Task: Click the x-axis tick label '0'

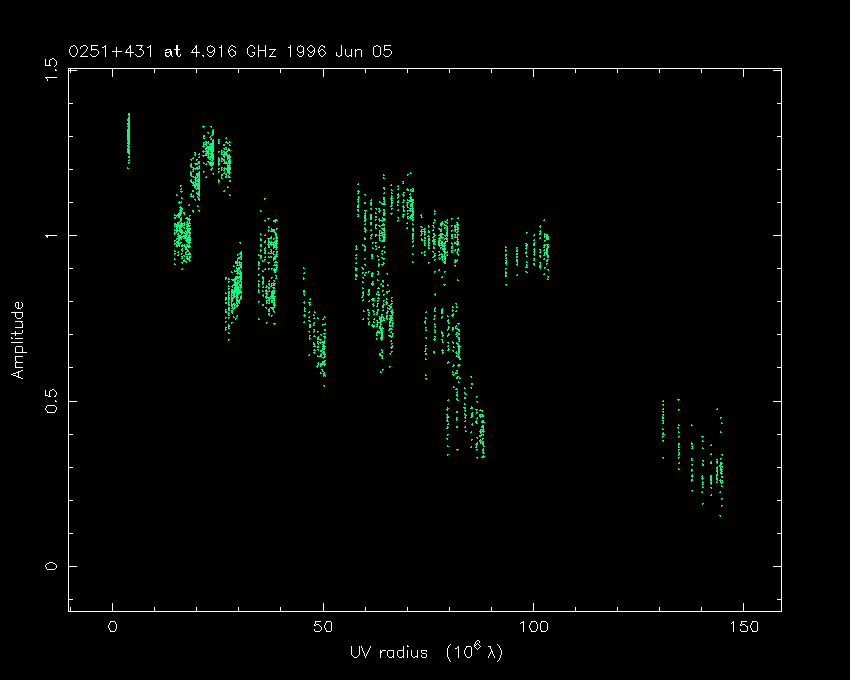Action: (113, 627)
